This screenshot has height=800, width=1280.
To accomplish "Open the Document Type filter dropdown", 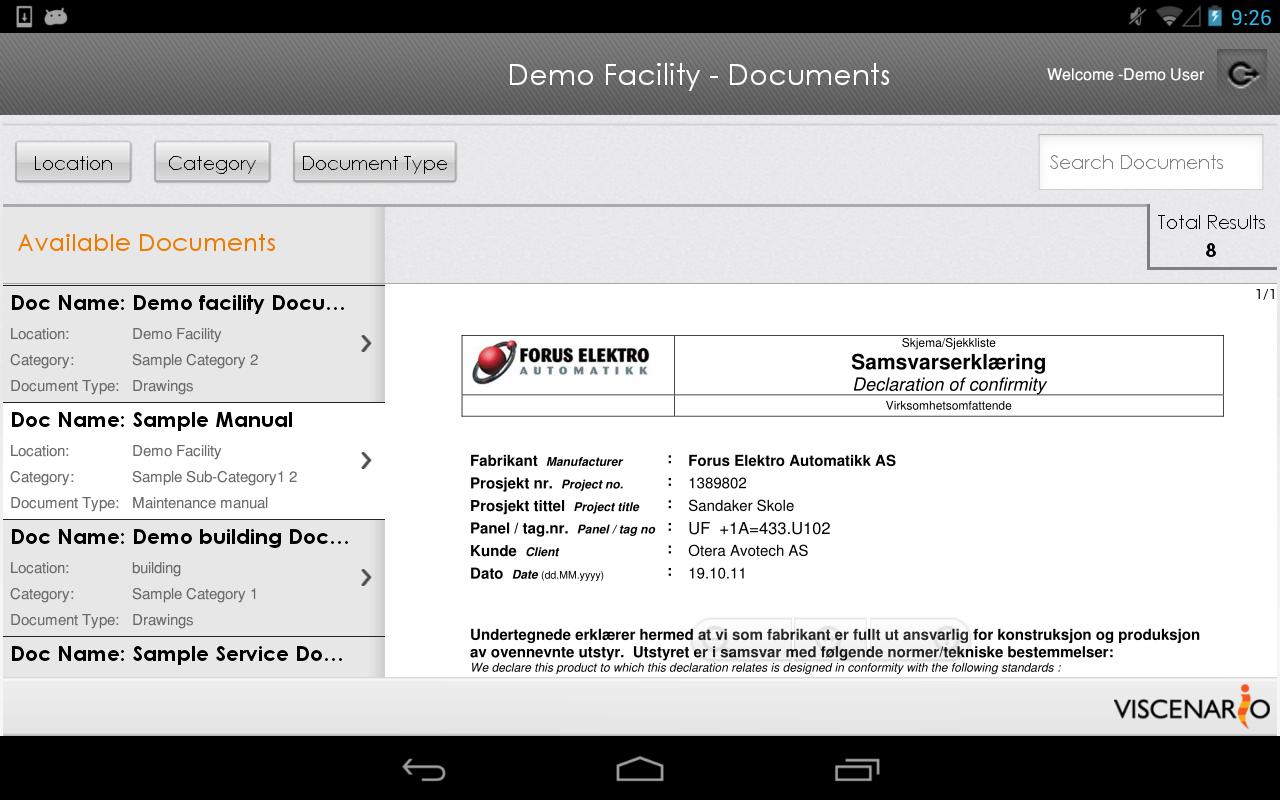I will 374,163.
